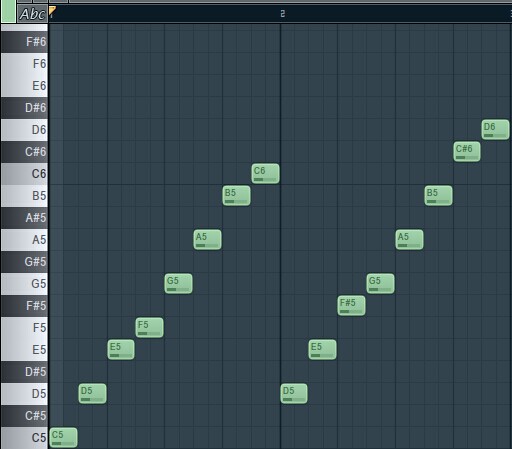512x449 pixels.
Task: Play the F#6 piano key
Action: 24,42
